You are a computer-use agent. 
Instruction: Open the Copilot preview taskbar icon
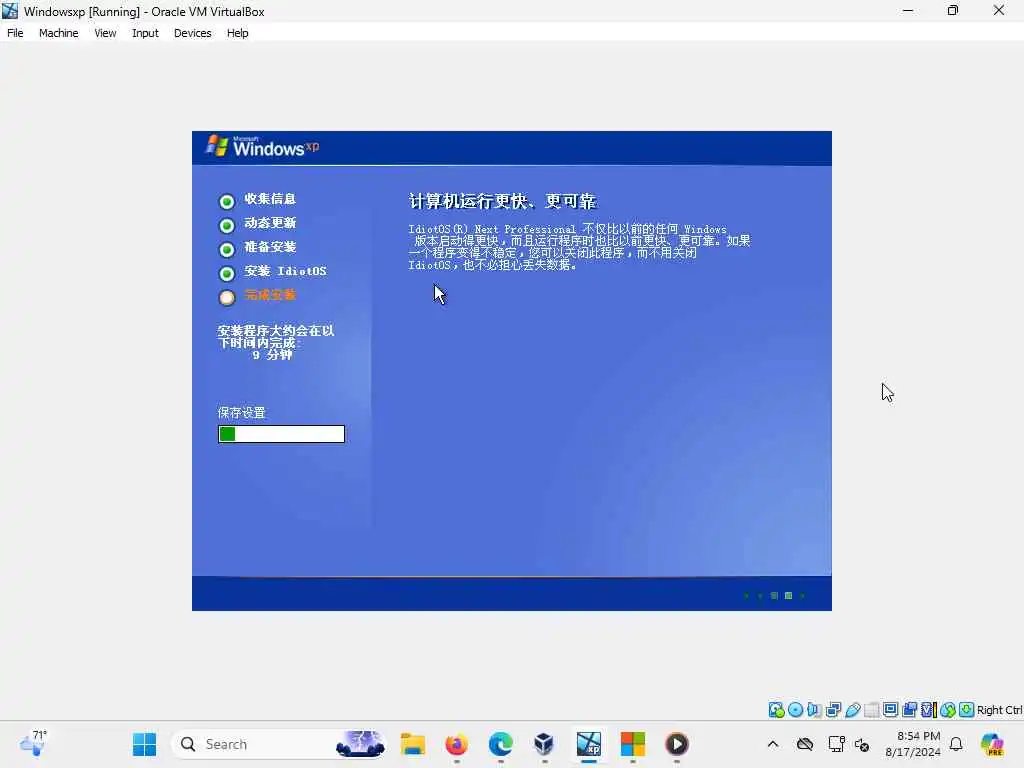(x=992, y=744)
